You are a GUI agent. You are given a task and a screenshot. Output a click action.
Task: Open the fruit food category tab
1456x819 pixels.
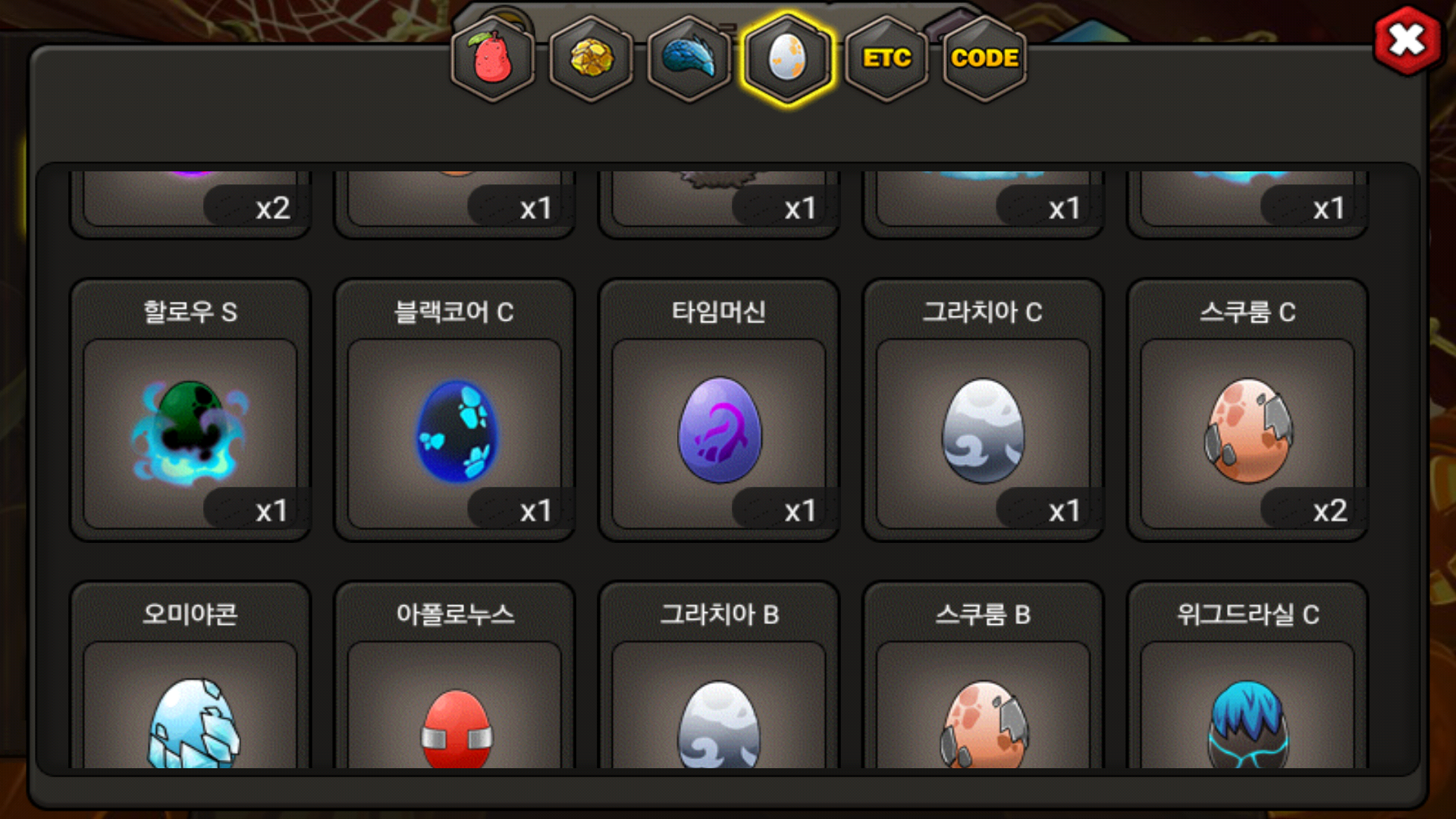point(493,58)
